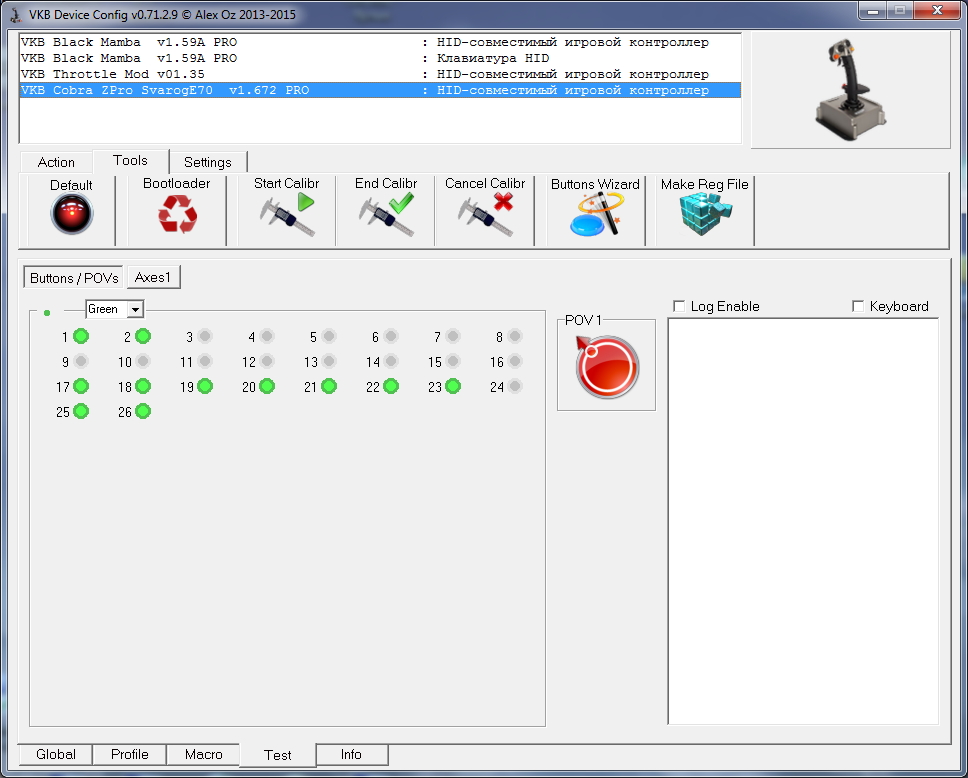Show the Buttons / POVs panel
968x778 pixels.
73,277
